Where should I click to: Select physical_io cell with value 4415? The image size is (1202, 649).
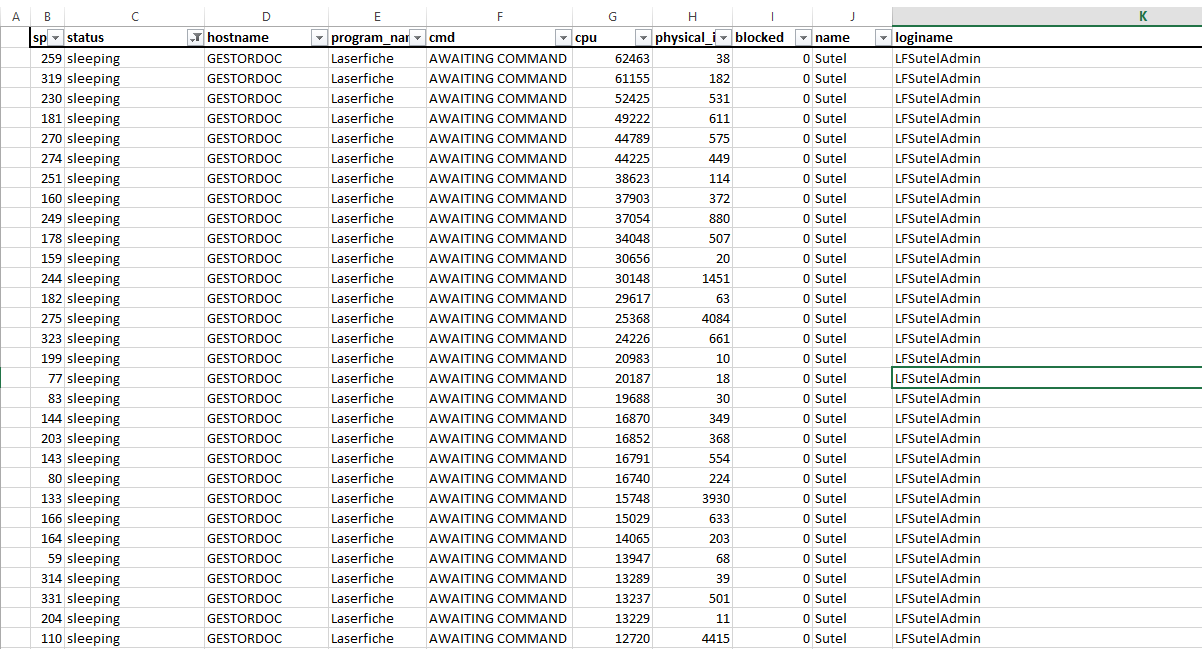pos(692,638)
